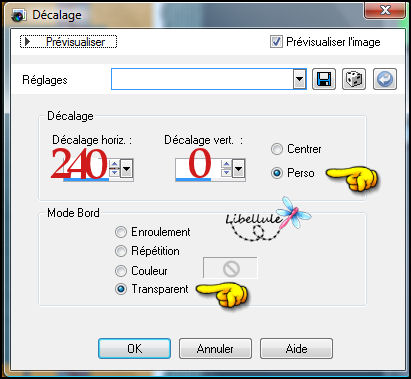Select the Perso radio button
This screenshot has width=411, height=379.
[x=277, y=173]
